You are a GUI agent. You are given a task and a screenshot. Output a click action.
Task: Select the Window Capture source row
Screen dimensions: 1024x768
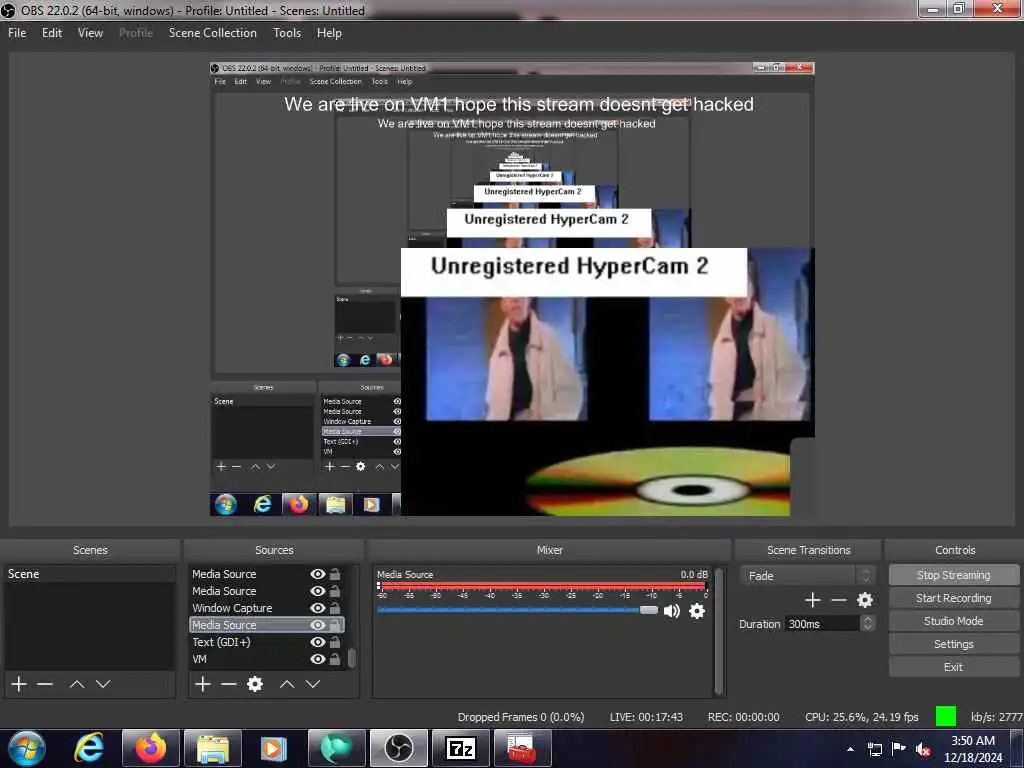tap(266, 608)
